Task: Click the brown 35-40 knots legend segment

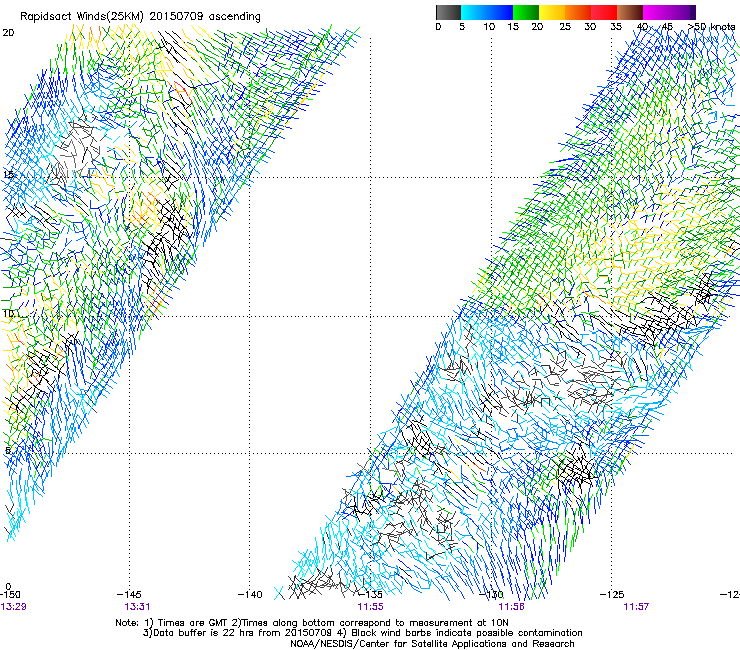Action: 630,12
